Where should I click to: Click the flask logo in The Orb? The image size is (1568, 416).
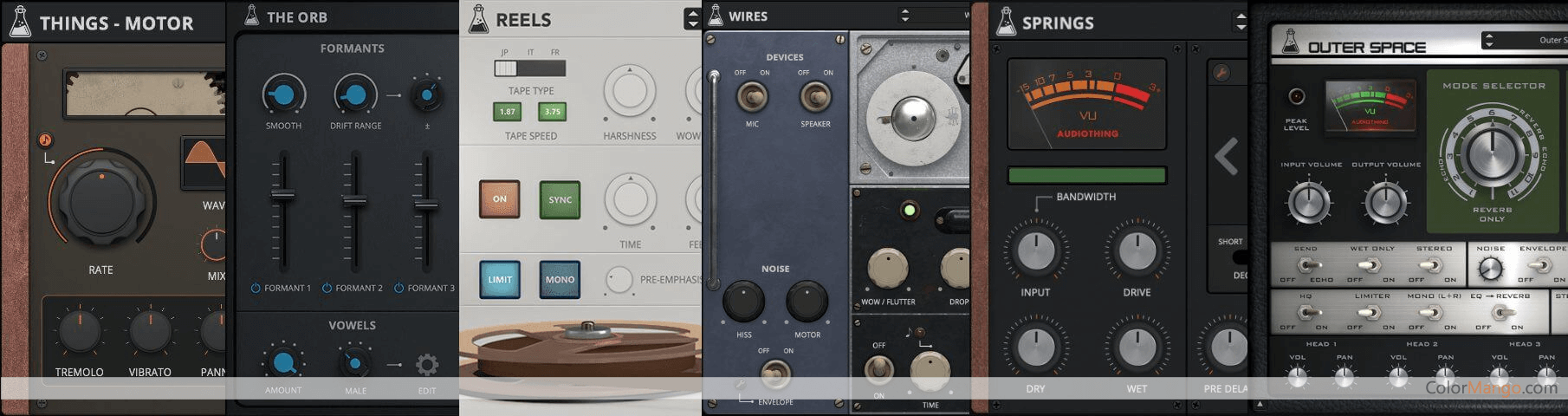(x=251, y=16)
